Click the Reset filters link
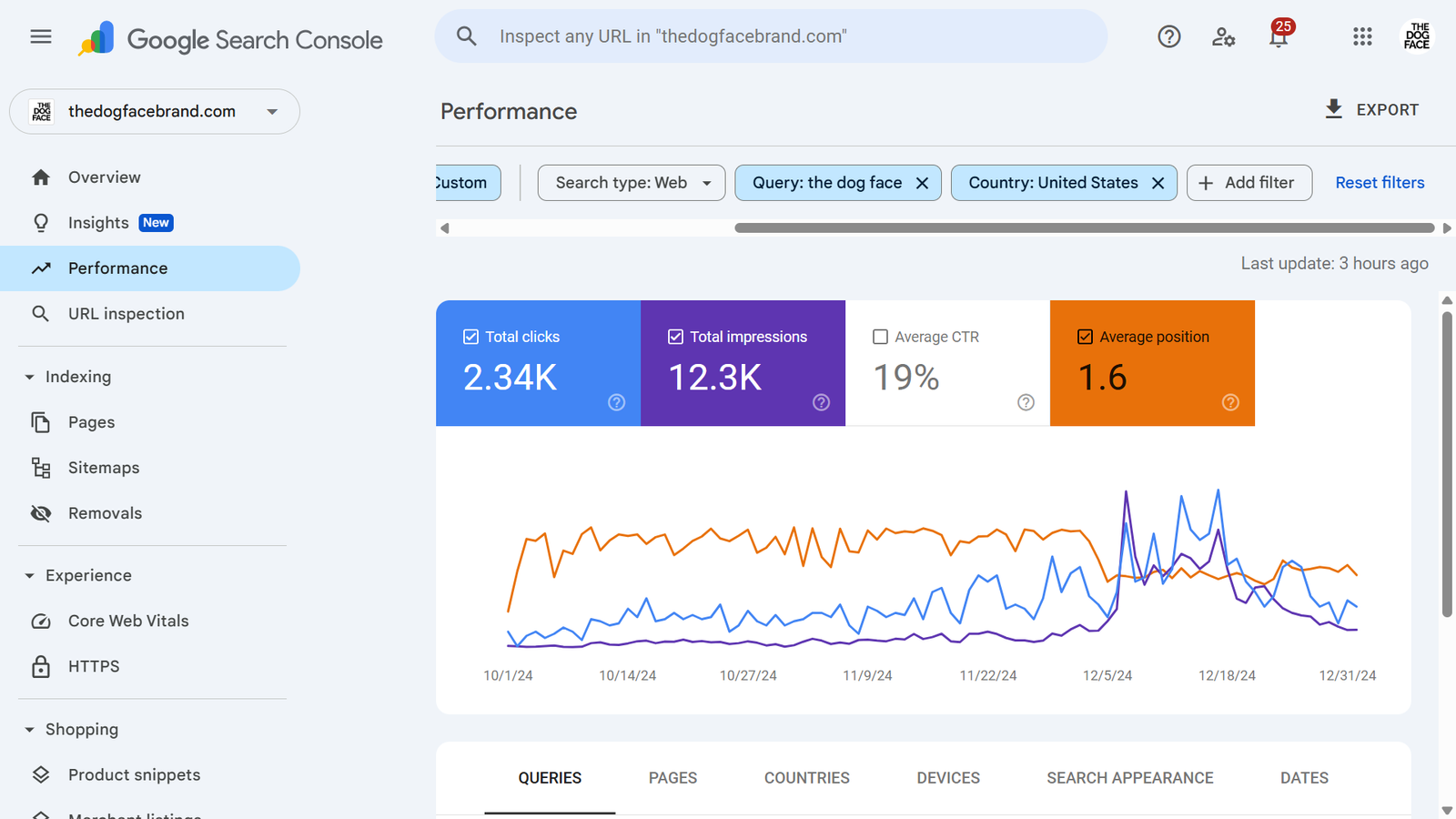This screenshot has height=819, width=1456. click(x=1380, y=183)
